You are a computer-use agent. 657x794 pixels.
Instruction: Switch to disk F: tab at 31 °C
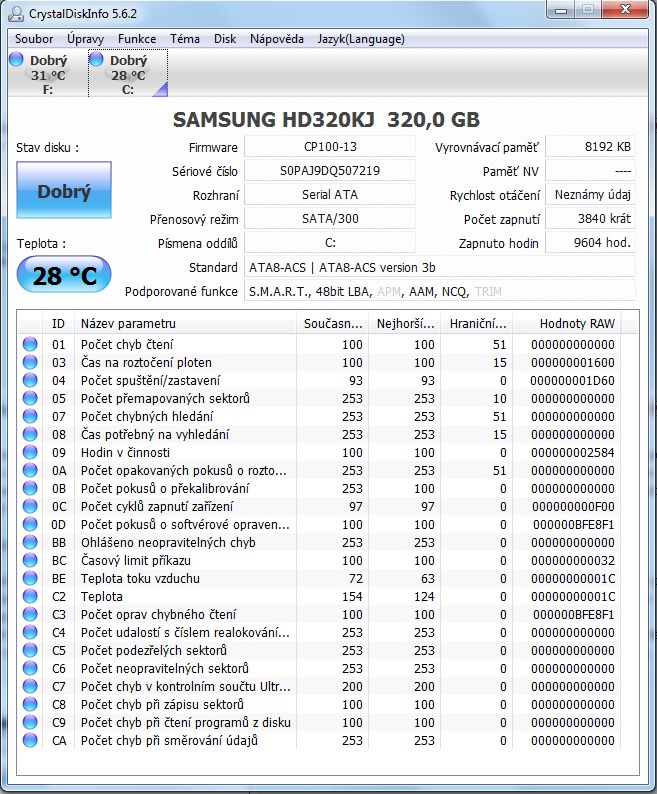[48, 74]
